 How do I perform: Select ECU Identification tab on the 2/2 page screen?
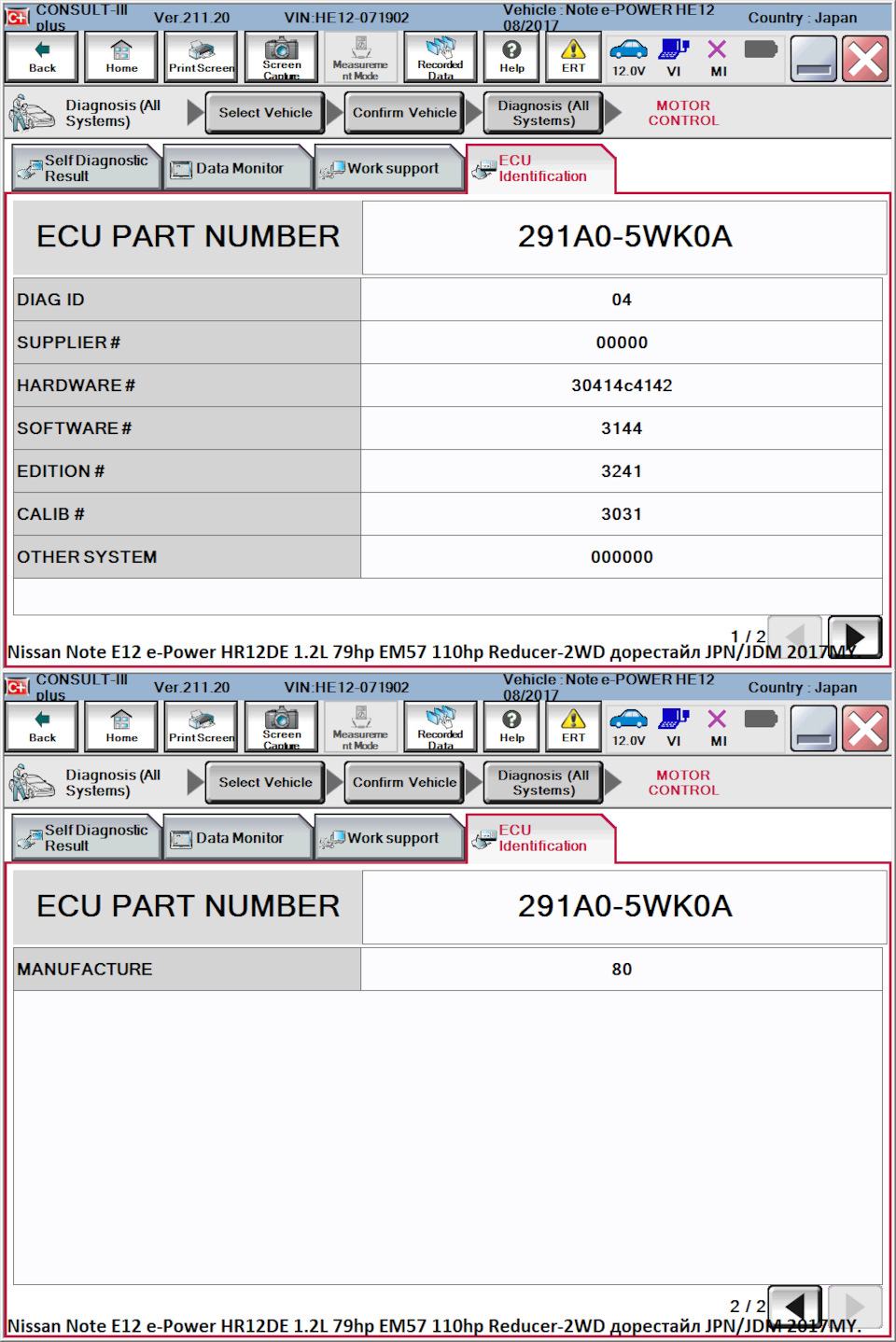[x=540, y=838]
